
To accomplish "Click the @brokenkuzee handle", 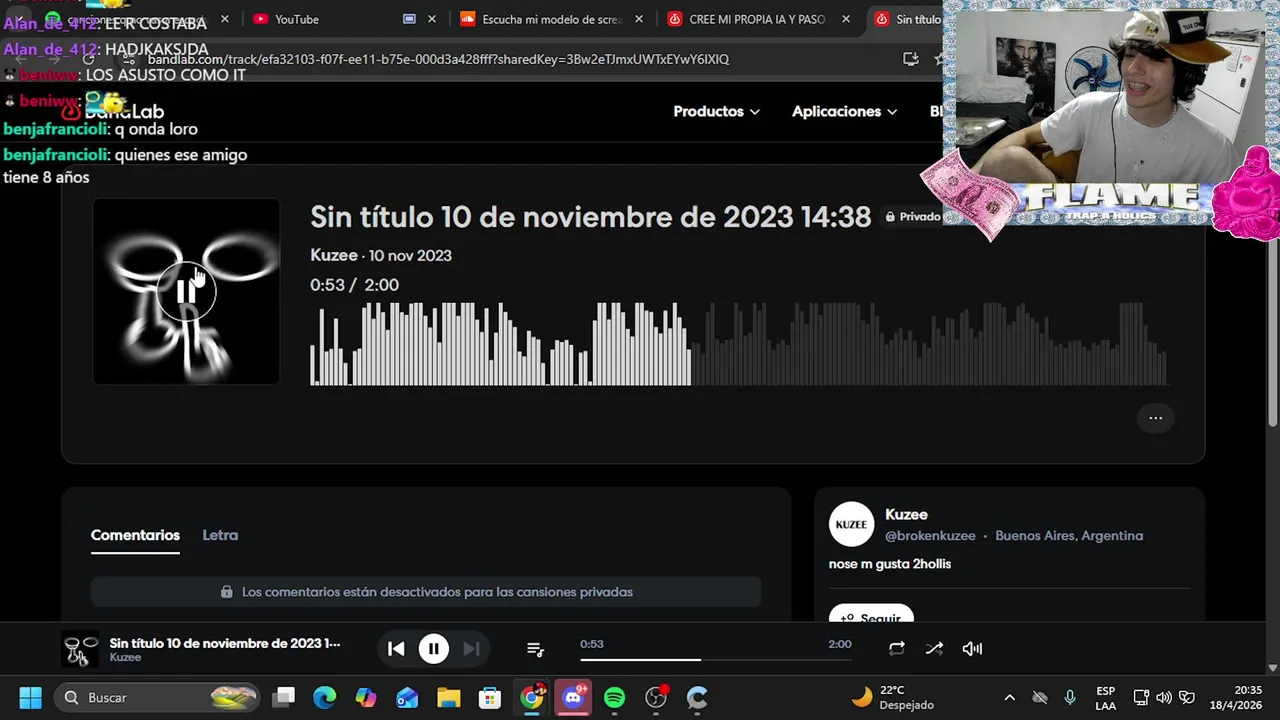I will coord(930,536).
